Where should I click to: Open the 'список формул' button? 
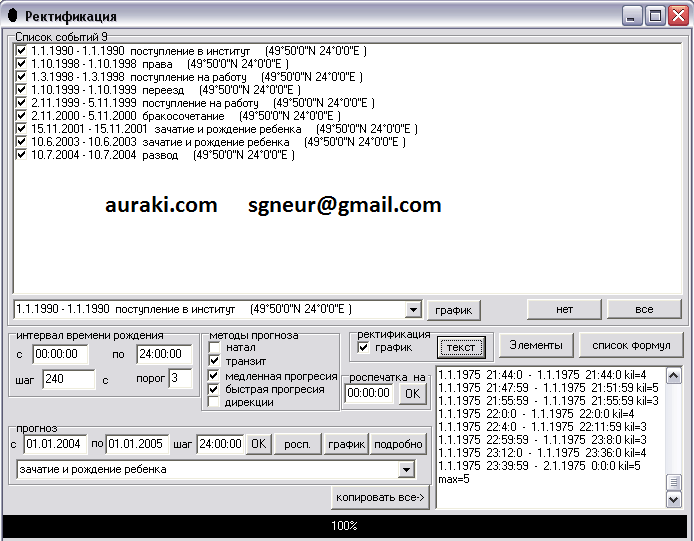(630, 346)
